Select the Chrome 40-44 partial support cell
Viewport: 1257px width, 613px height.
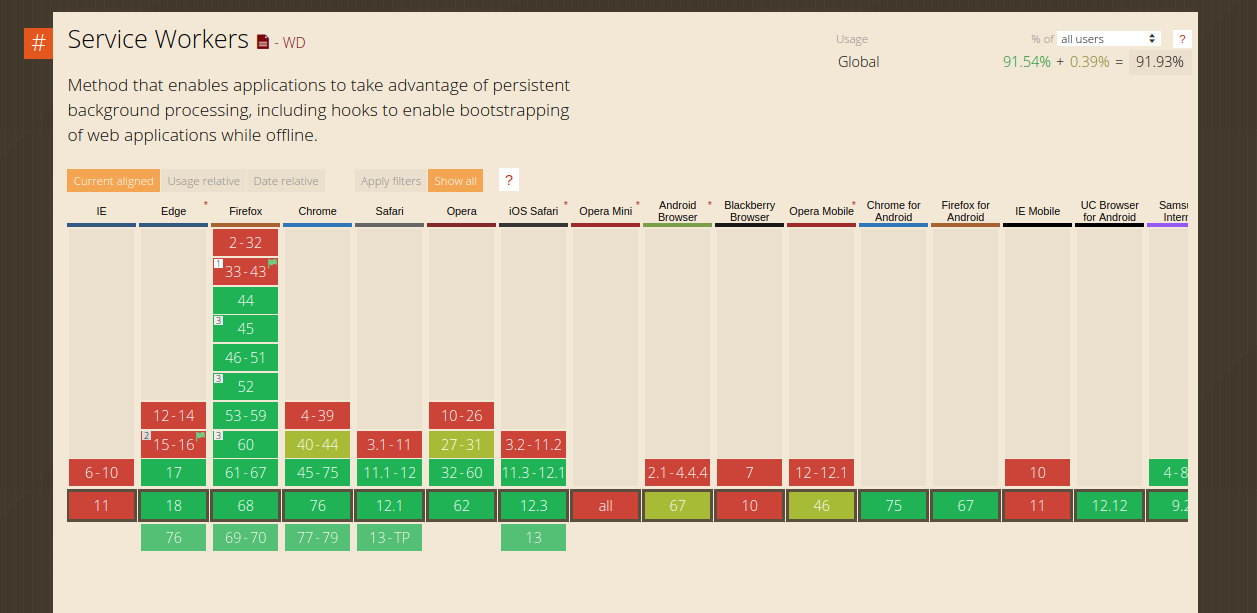tap(317, 444)
